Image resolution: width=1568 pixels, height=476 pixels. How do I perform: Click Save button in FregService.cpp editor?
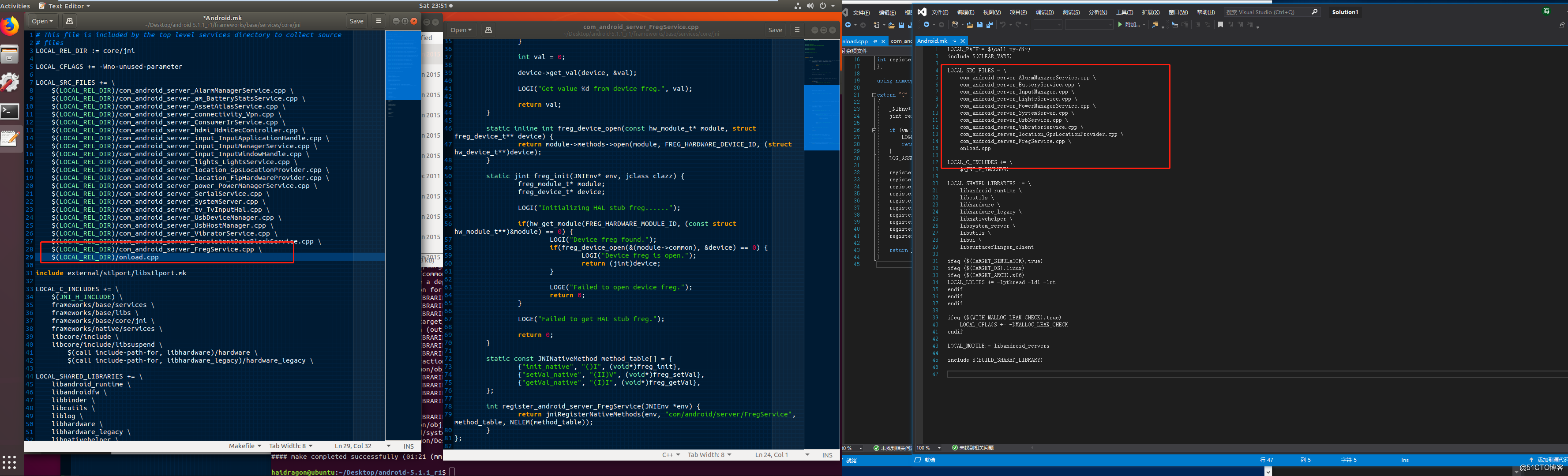click(775, 30)
